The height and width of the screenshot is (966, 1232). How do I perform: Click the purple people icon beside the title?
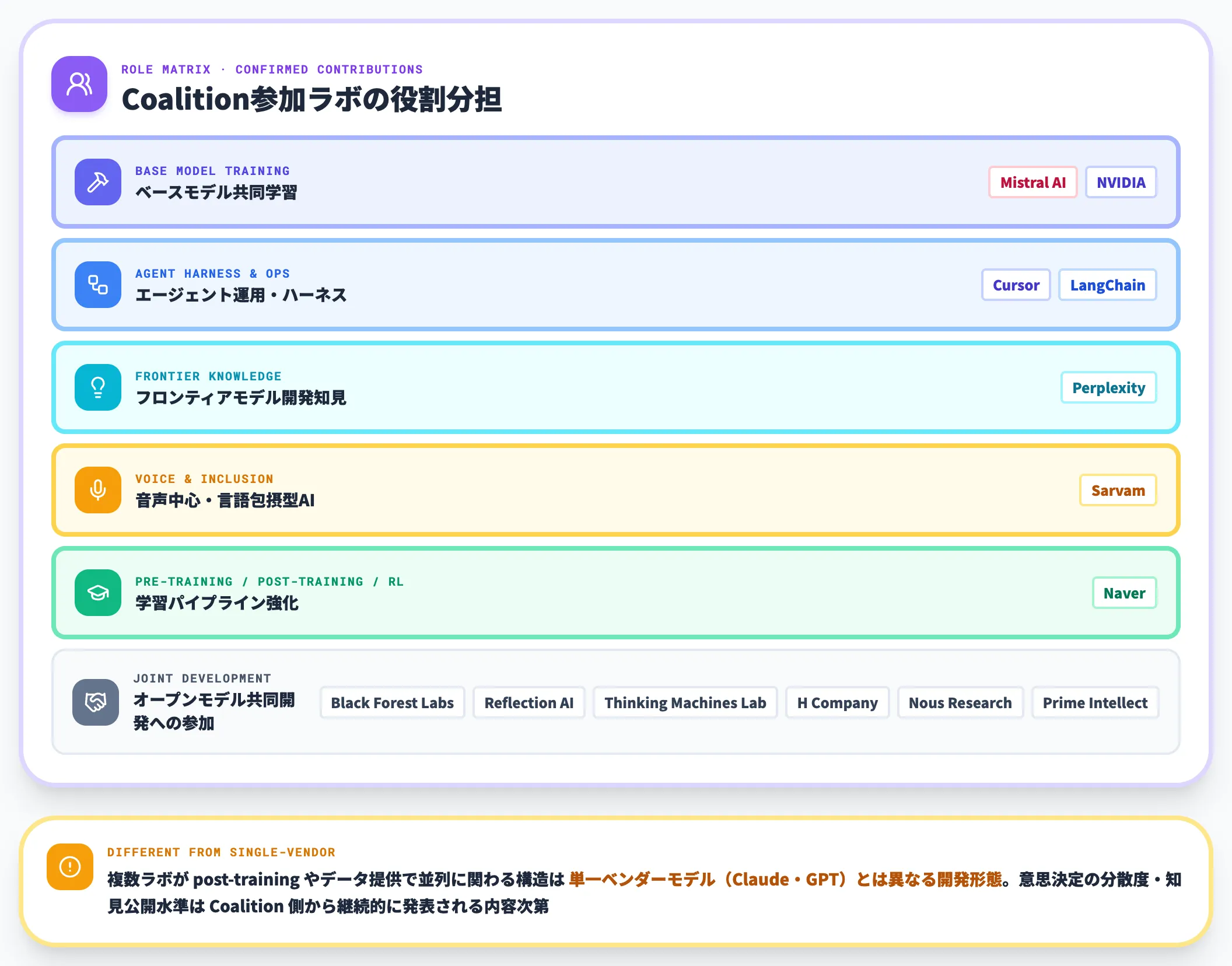[79, 84]
